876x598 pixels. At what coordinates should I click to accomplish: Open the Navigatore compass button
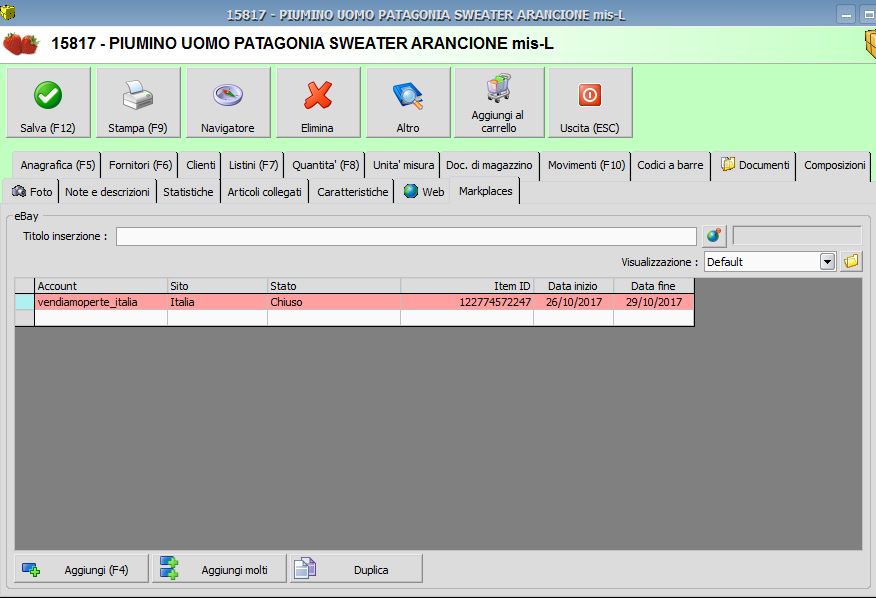click(x=228, y=102)
